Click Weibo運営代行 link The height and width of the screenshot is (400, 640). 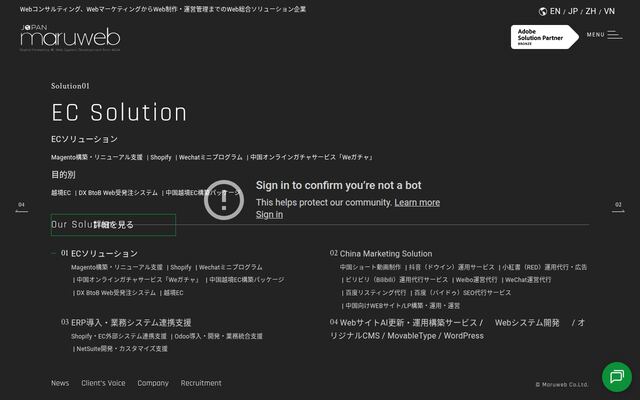477,280
